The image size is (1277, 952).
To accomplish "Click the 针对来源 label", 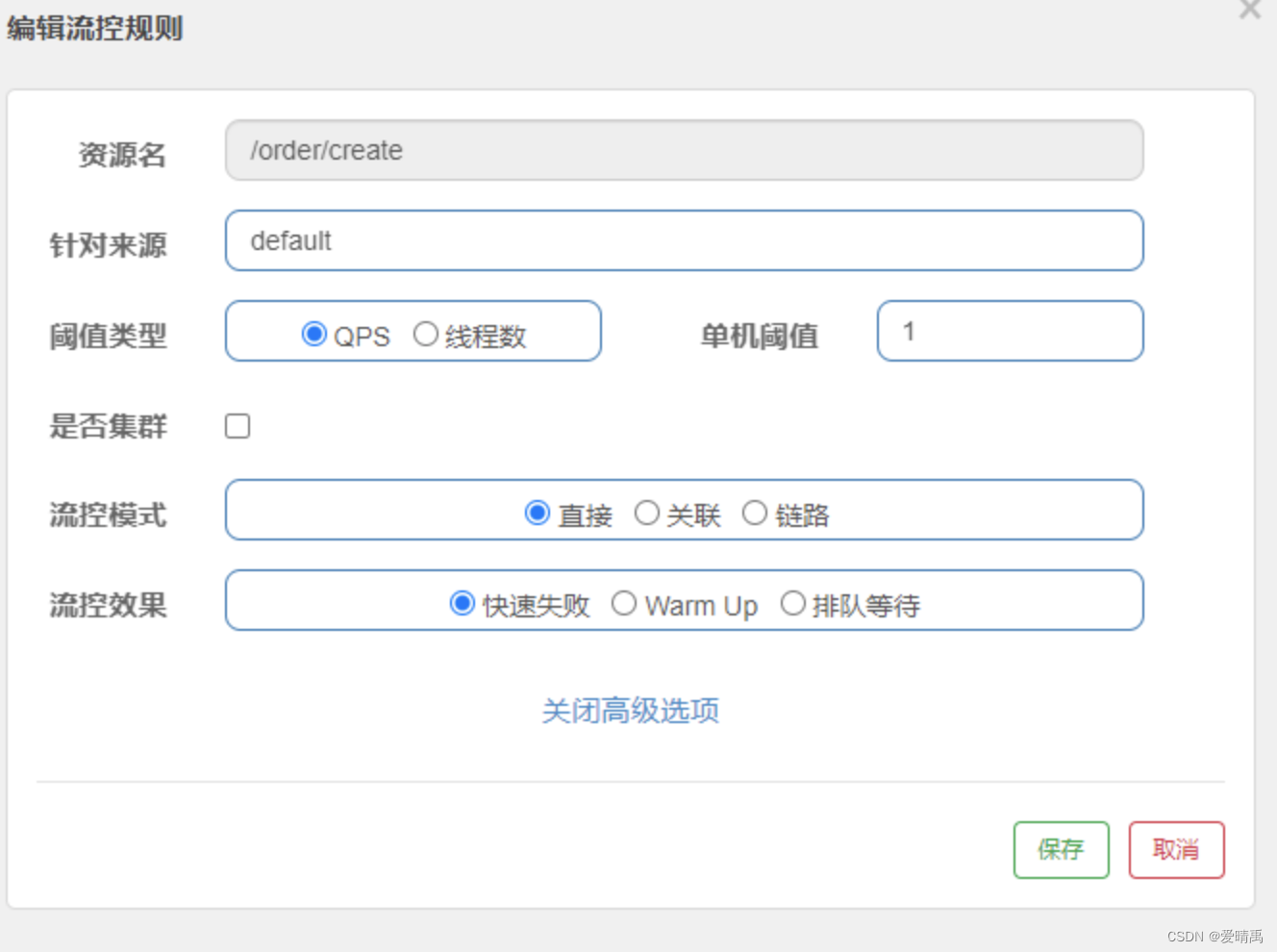I will 108,245.
